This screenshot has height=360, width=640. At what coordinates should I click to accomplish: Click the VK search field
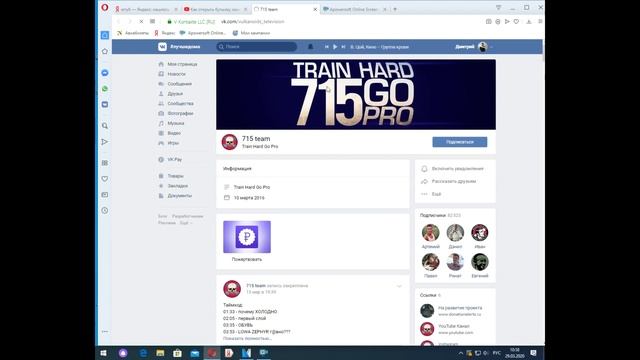tap(256, 47)
